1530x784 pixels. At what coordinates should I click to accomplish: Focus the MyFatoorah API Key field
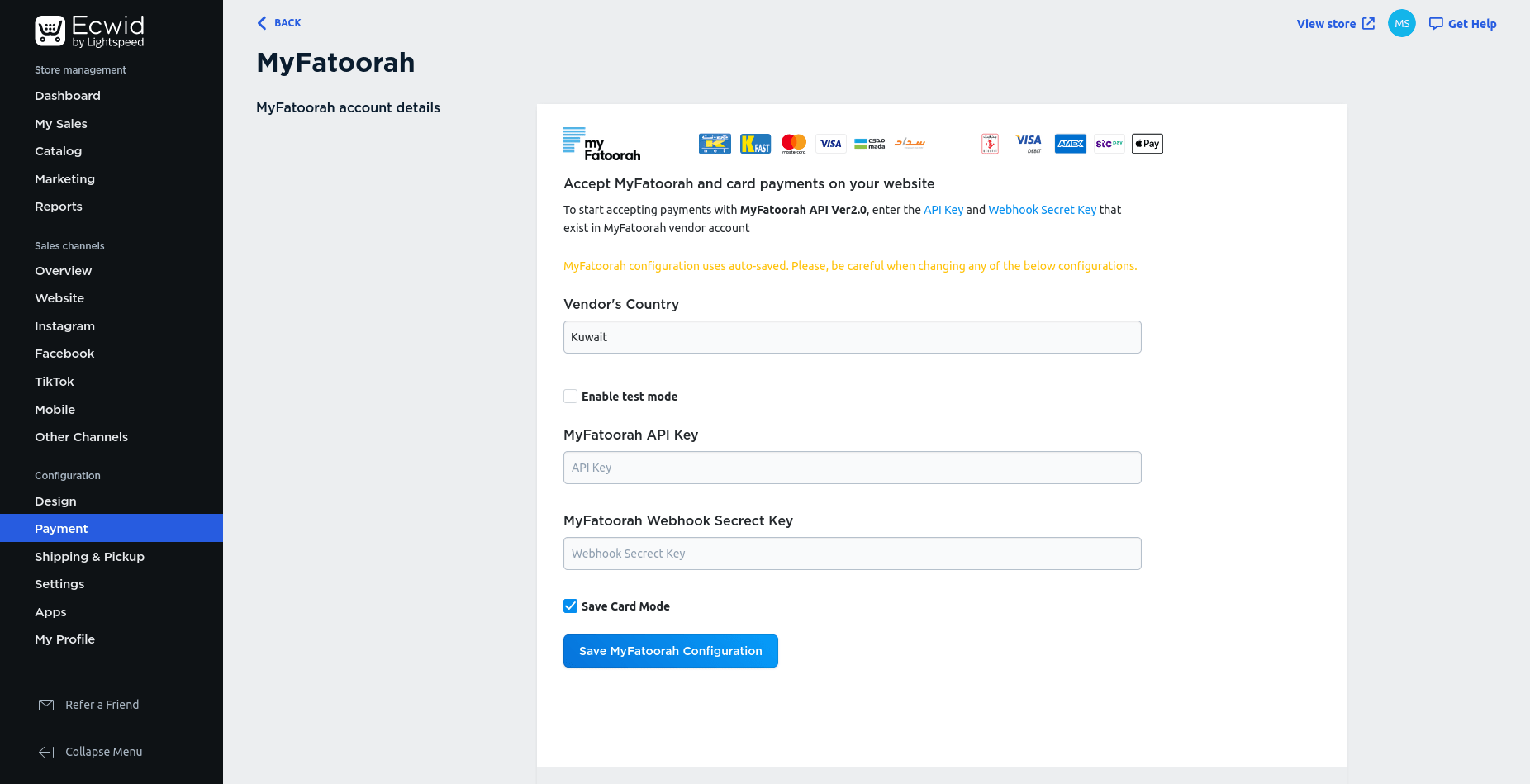click(853, 468)
